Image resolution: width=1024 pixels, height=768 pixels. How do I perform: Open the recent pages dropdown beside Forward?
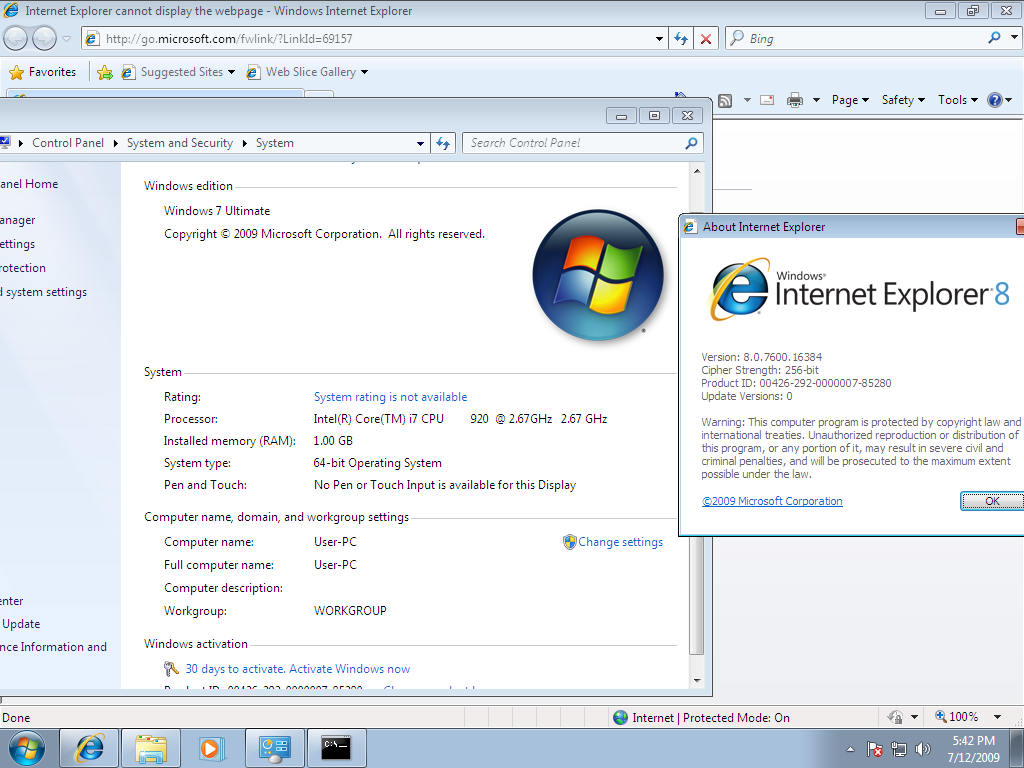(x=66, y=39)
